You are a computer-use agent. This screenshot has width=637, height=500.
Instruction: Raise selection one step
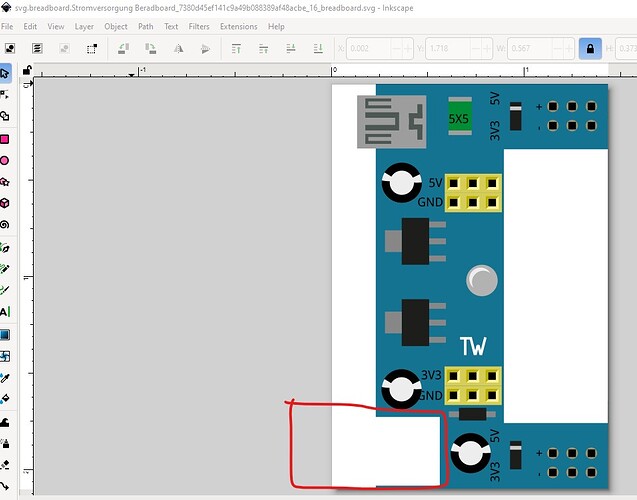264,48
